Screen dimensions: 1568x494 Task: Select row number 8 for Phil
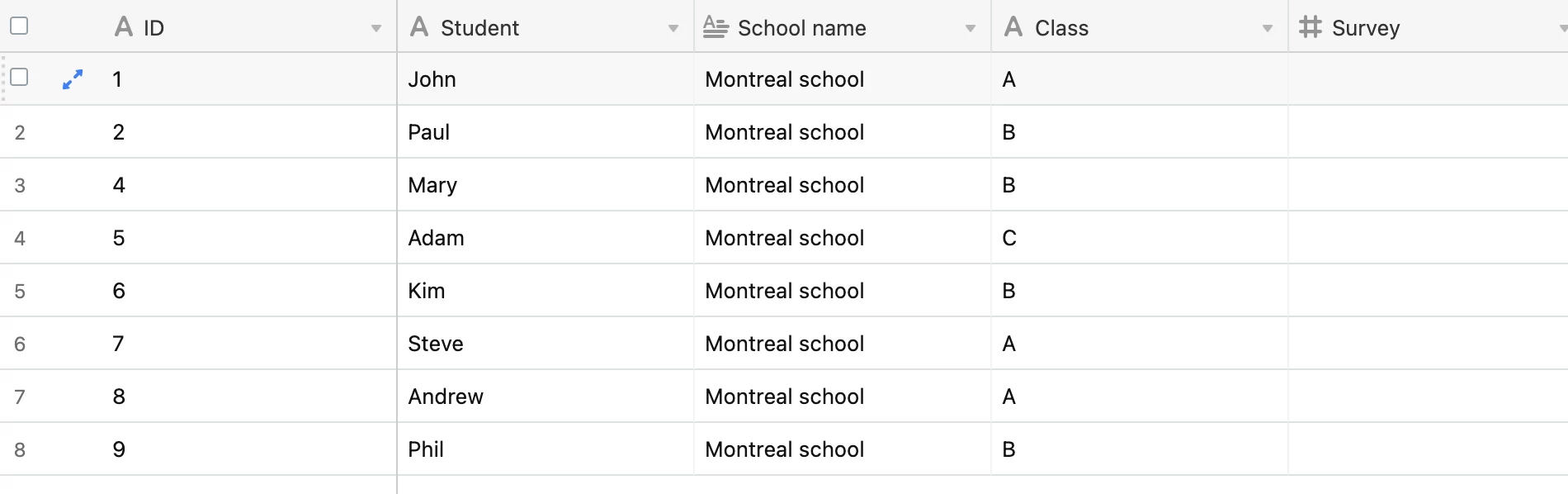coord(20,450)
